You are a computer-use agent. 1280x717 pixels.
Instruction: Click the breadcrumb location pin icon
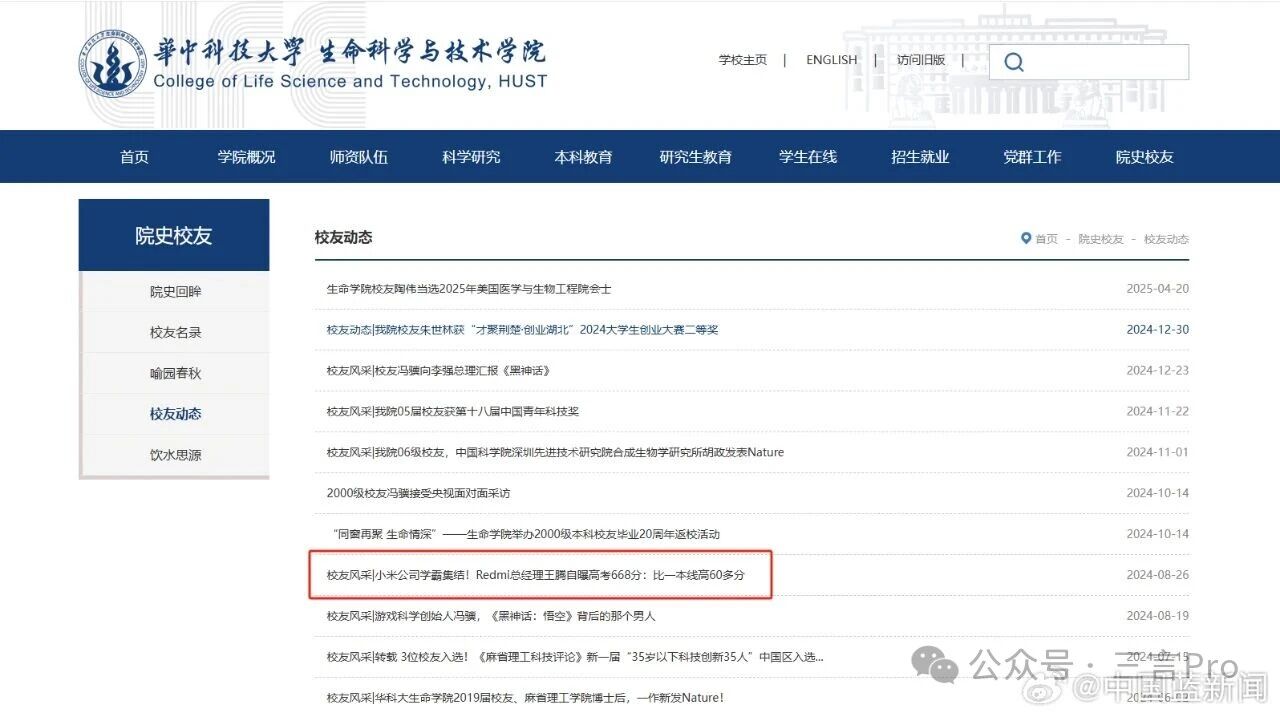pyautogui.click(x=1025, y=239)
